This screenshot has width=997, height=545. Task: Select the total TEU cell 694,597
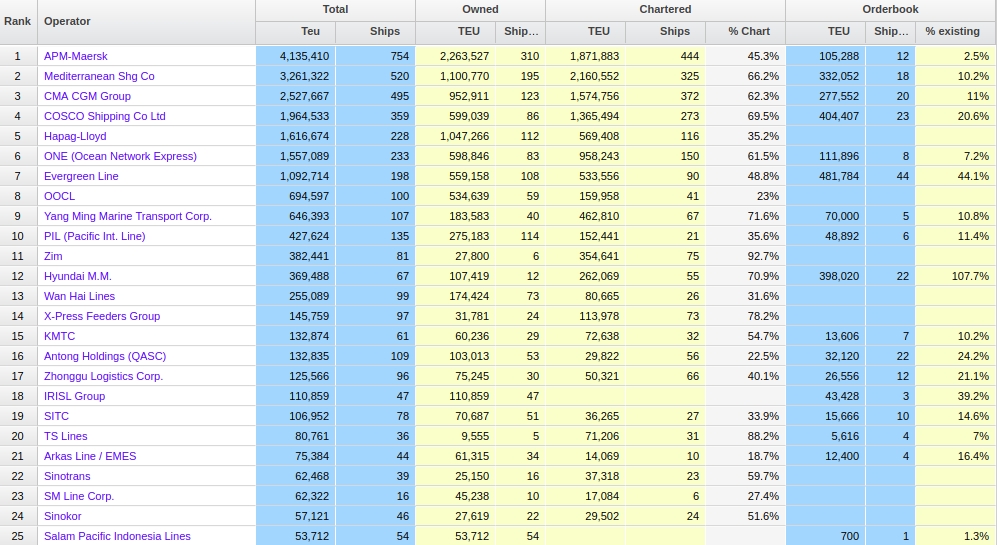tap(296, 197)
